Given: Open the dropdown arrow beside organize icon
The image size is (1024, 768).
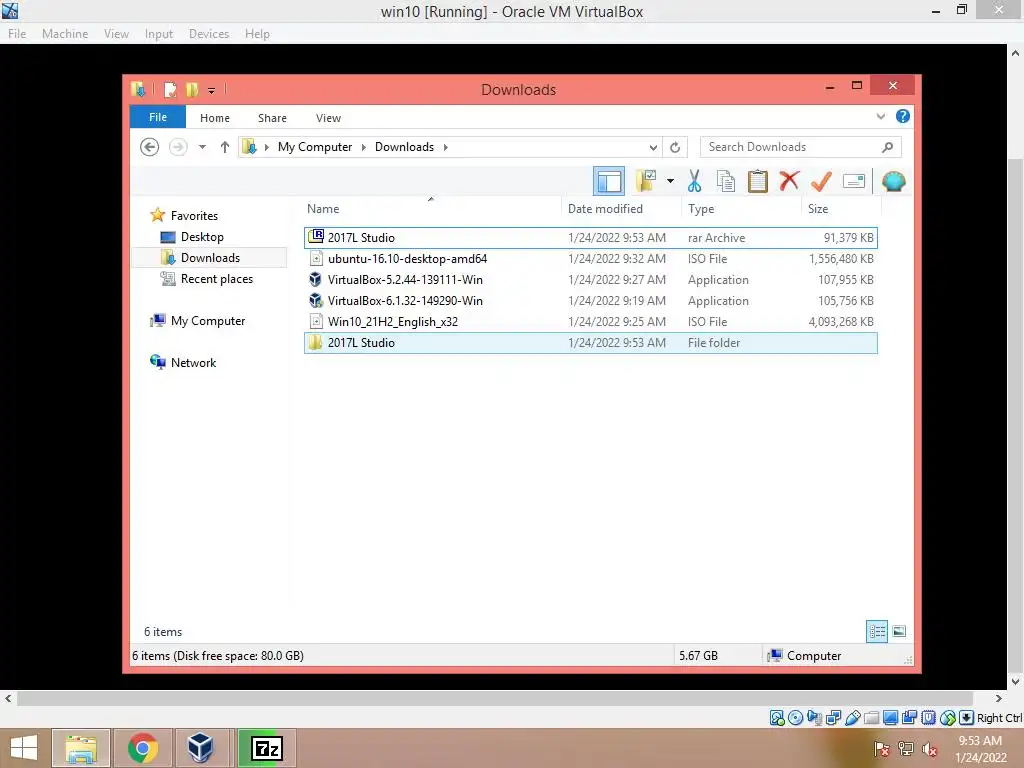Looking at the screenshot, I should [x=670, y=181].
